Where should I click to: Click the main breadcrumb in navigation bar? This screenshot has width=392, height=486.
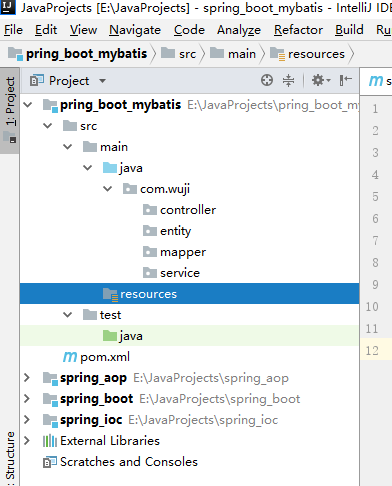click(x=233, y=54)
